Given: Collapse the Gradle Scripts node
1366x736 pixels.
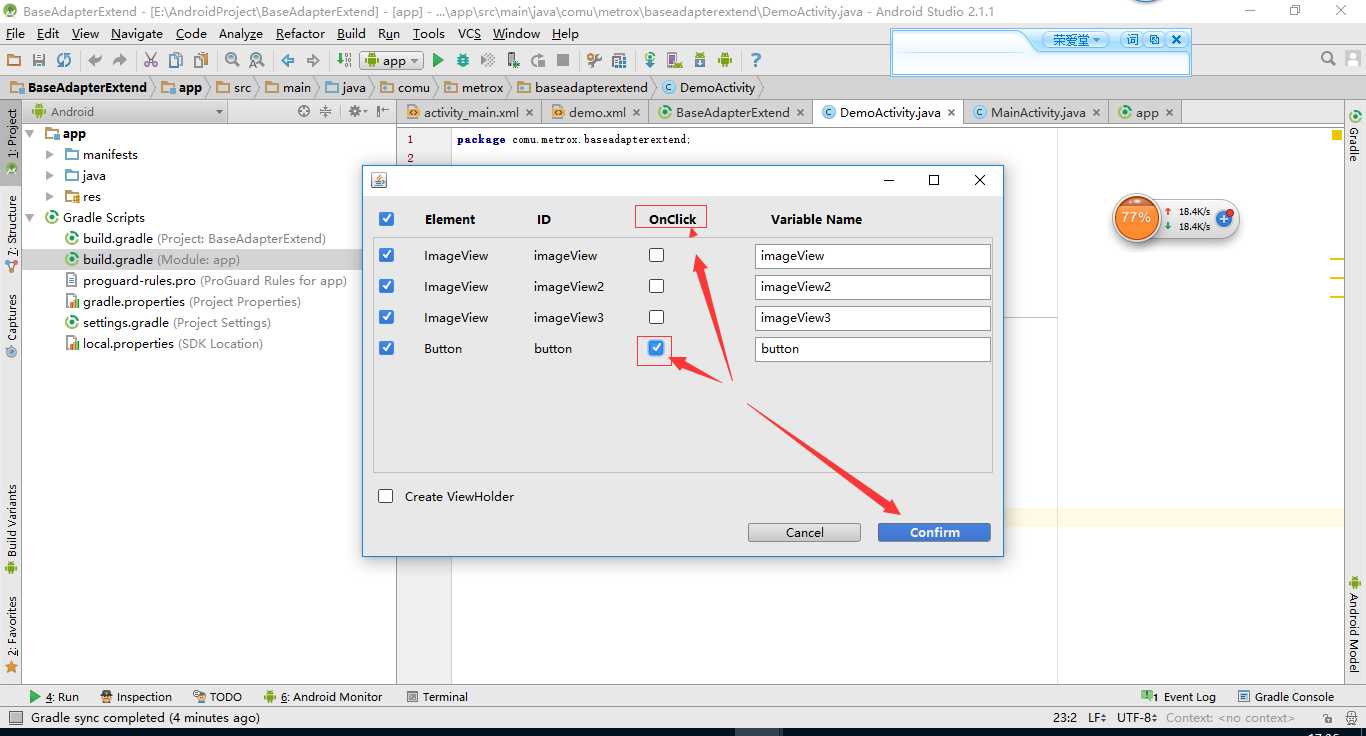Looking at the screenshot, I should [x=29, y=217].
